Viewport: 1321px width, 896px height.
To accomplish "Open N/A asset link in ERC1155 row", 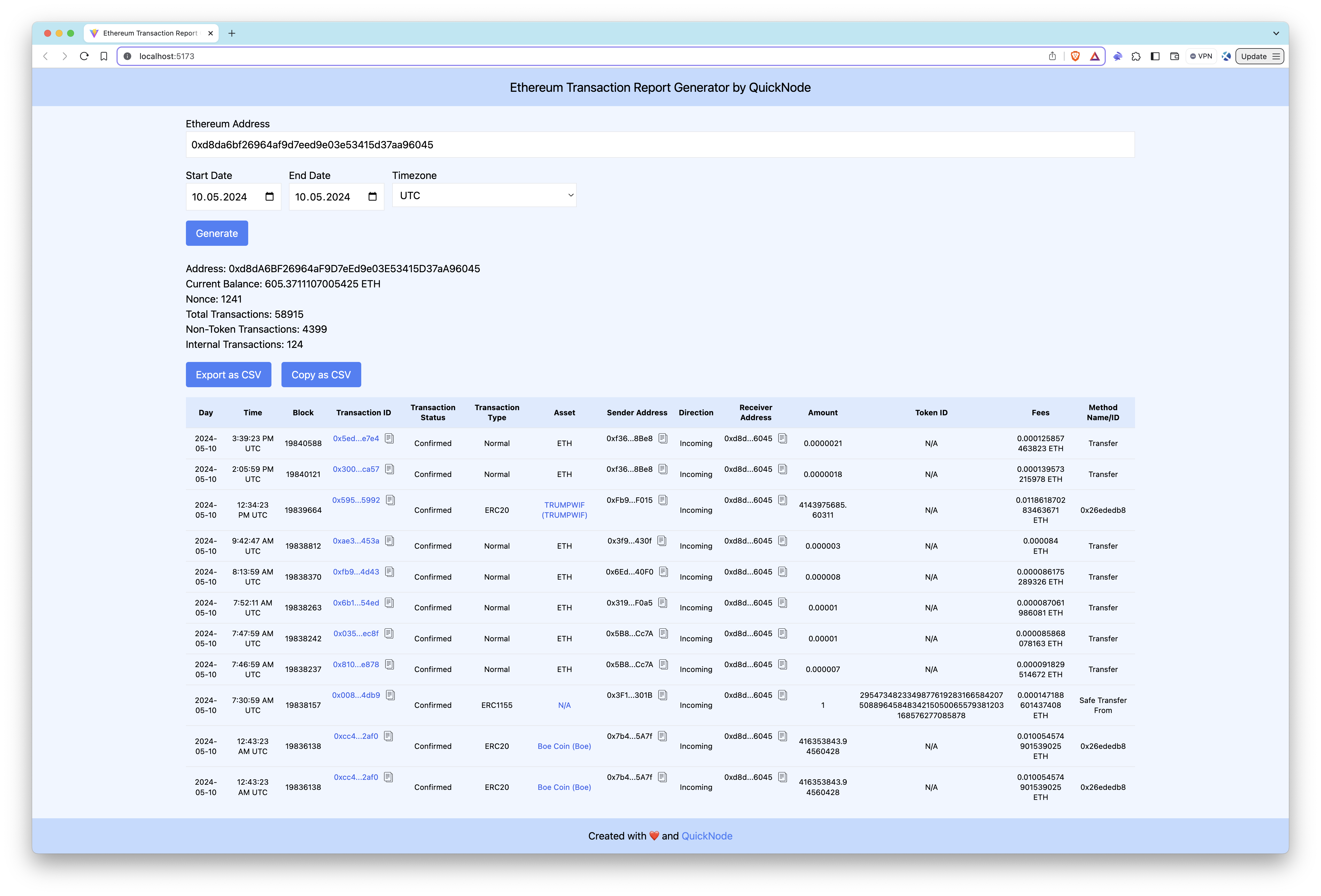I will 564,705.
